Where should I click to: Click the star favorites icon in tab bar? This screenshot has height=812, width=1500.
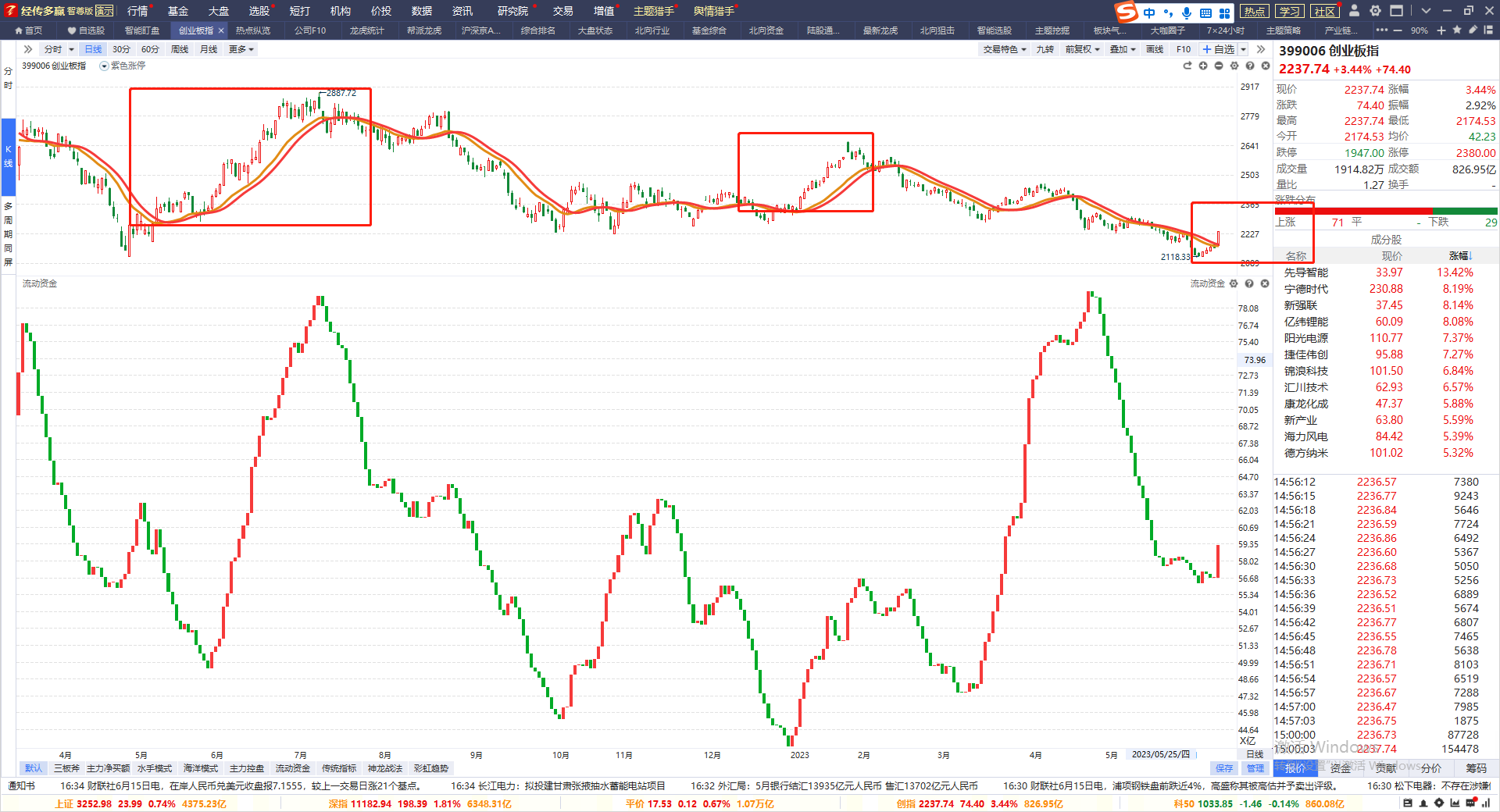click(1457, 30)
